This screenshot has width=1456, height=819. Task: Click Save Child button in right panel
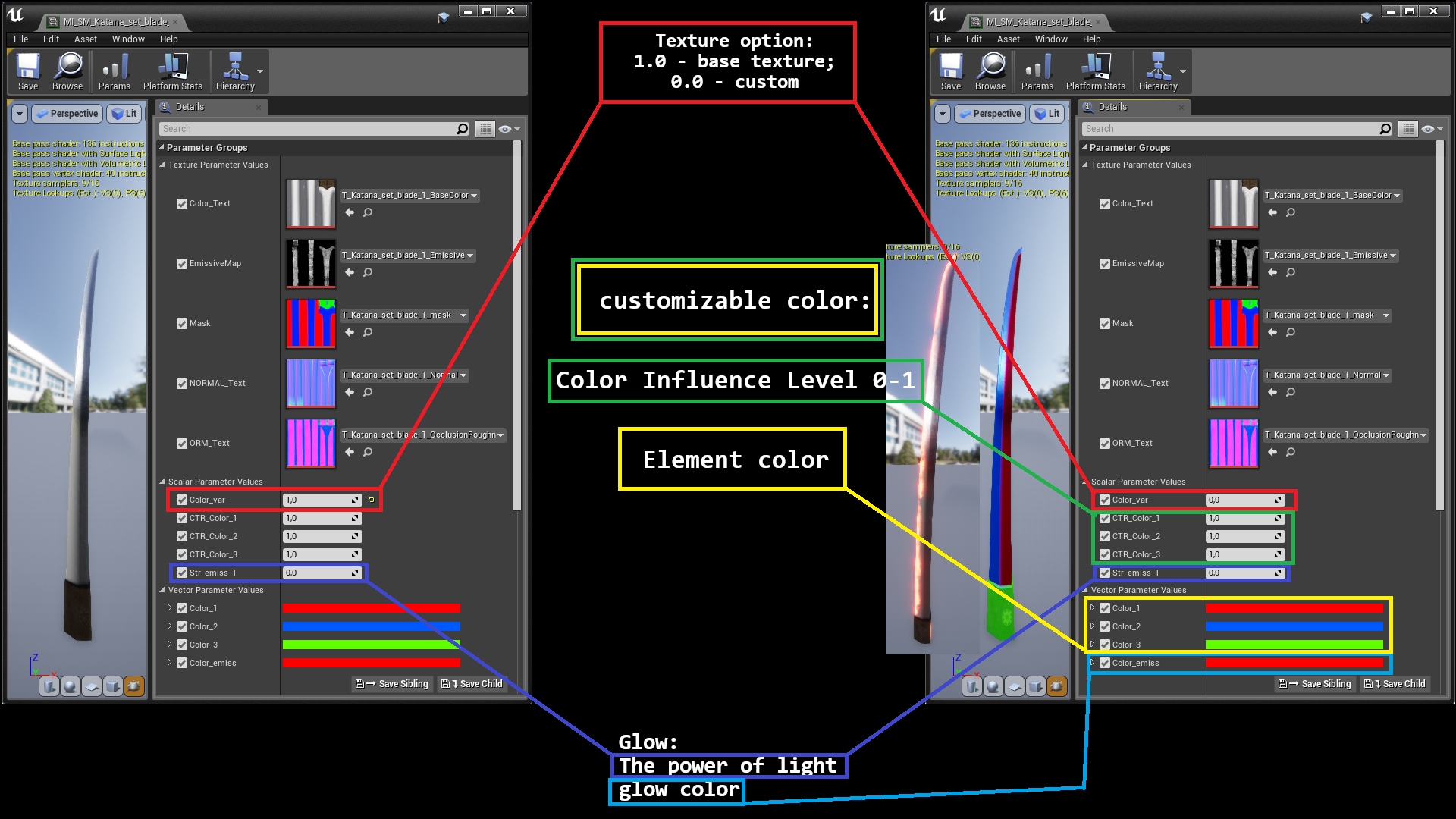click(x=1395, y=684)
